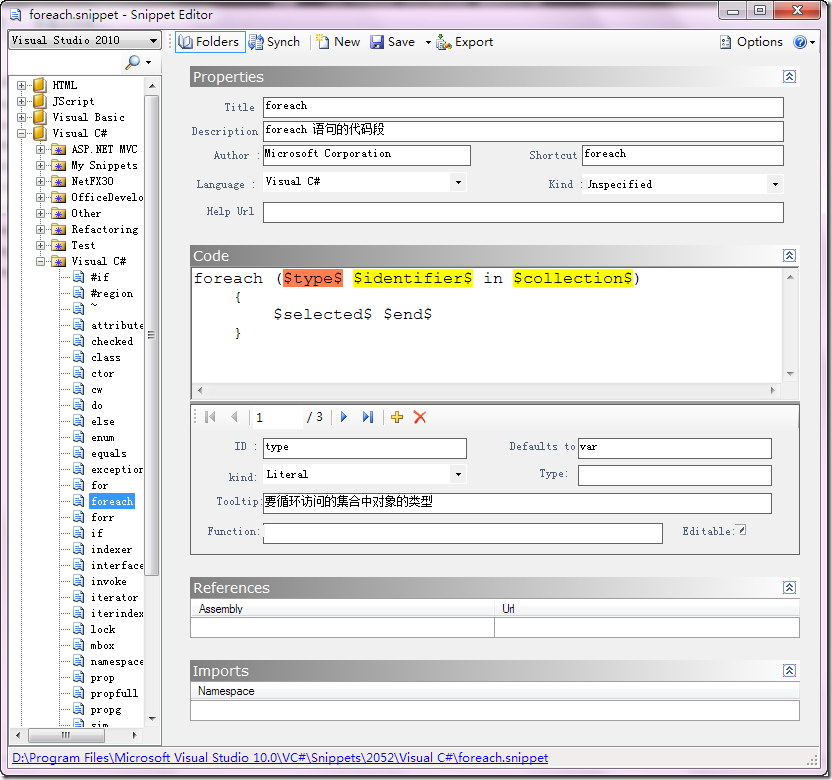The height and width of the screenshot is (780, 832).
Task: Open the foreach.snippet file path link
Action: tap(279, 758)
